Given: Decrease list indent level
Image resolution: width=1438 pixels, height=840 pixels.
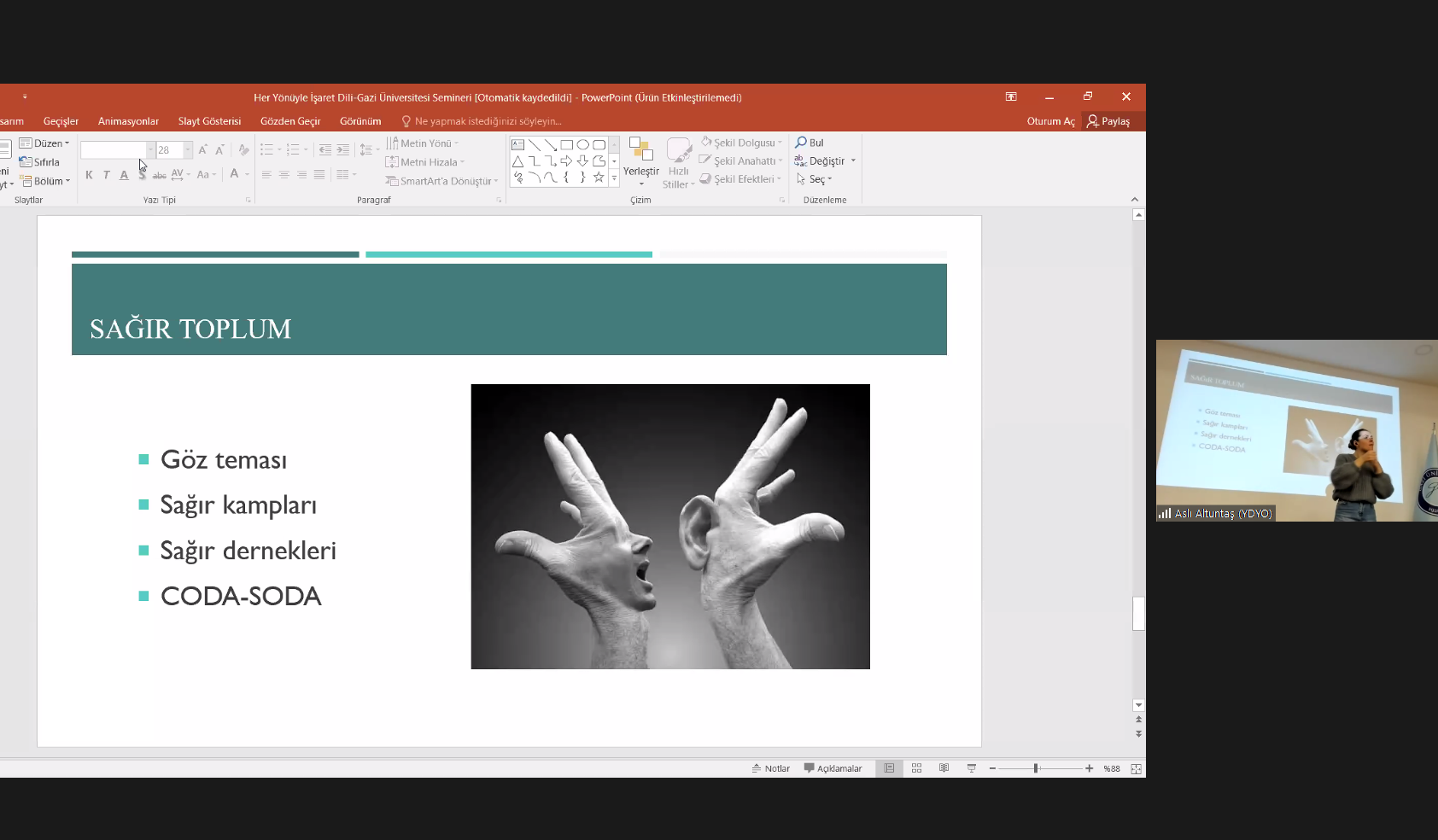Looking at the screenshot, I should pos(324,149).
